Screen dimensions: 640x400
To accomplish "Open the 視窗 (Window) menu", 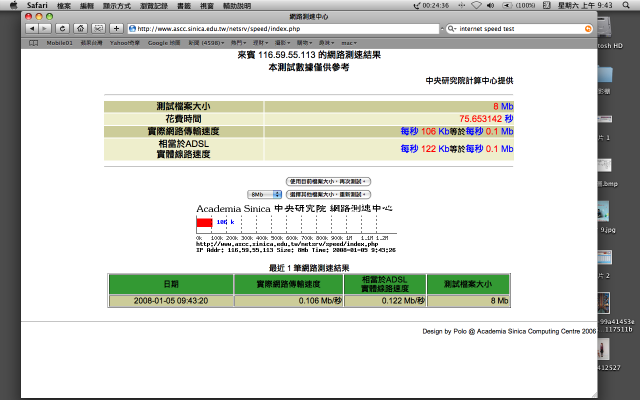I will 207,6.
